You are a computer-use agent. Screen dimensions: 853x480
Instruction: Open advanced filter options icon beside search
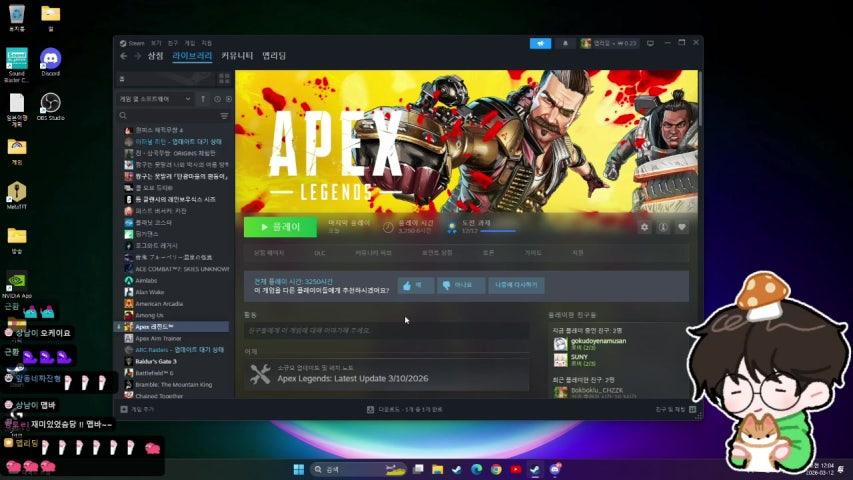[x=224, y=116]
